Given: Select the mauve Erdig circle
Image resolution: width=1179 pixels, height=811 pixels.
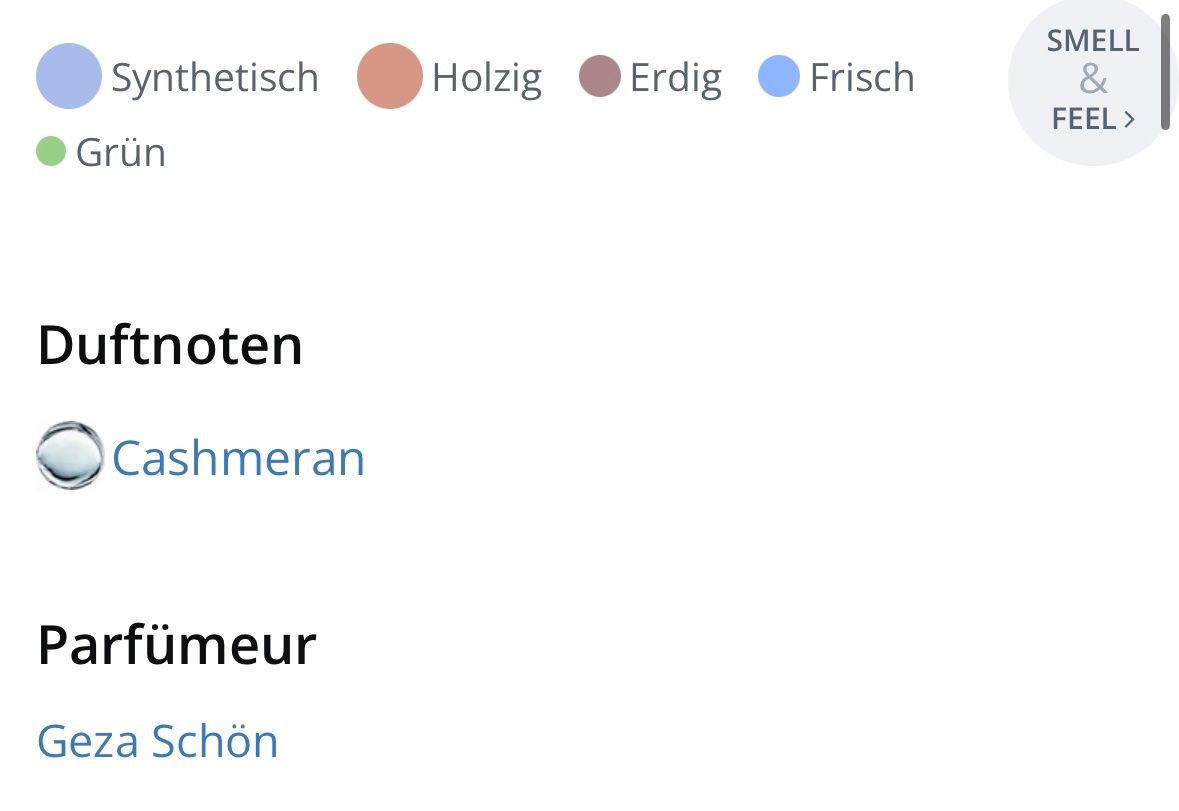Looking at the screenshot, I should 600,76.
